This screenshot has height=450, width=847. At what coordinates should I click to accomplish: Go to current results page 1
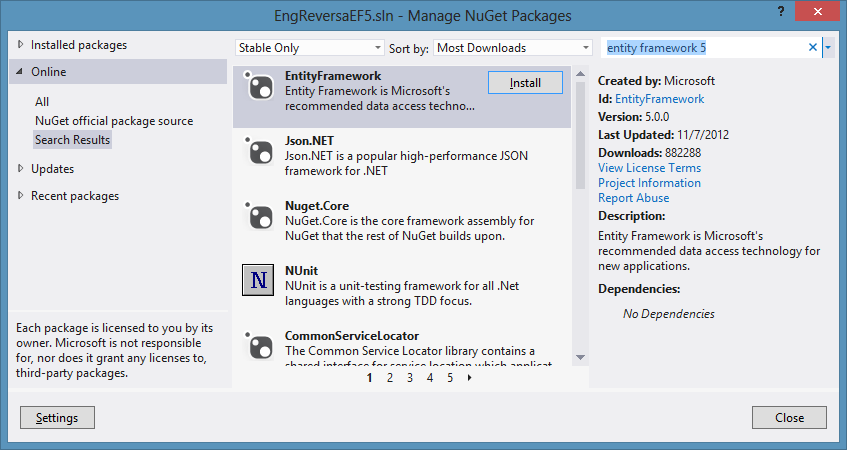coord(369,378)
